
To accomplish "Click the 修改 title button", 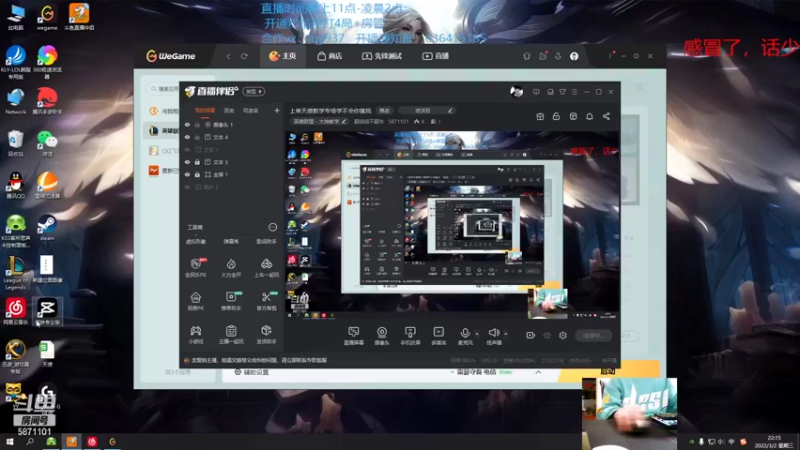I will pos(384,110).
